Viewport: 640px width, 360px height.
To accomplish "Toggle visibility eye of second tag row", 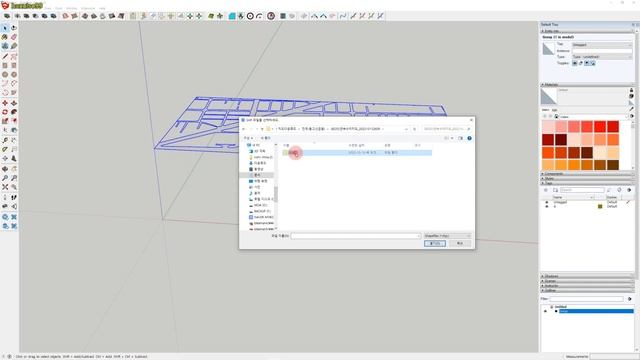I will (x=547, y=207).
